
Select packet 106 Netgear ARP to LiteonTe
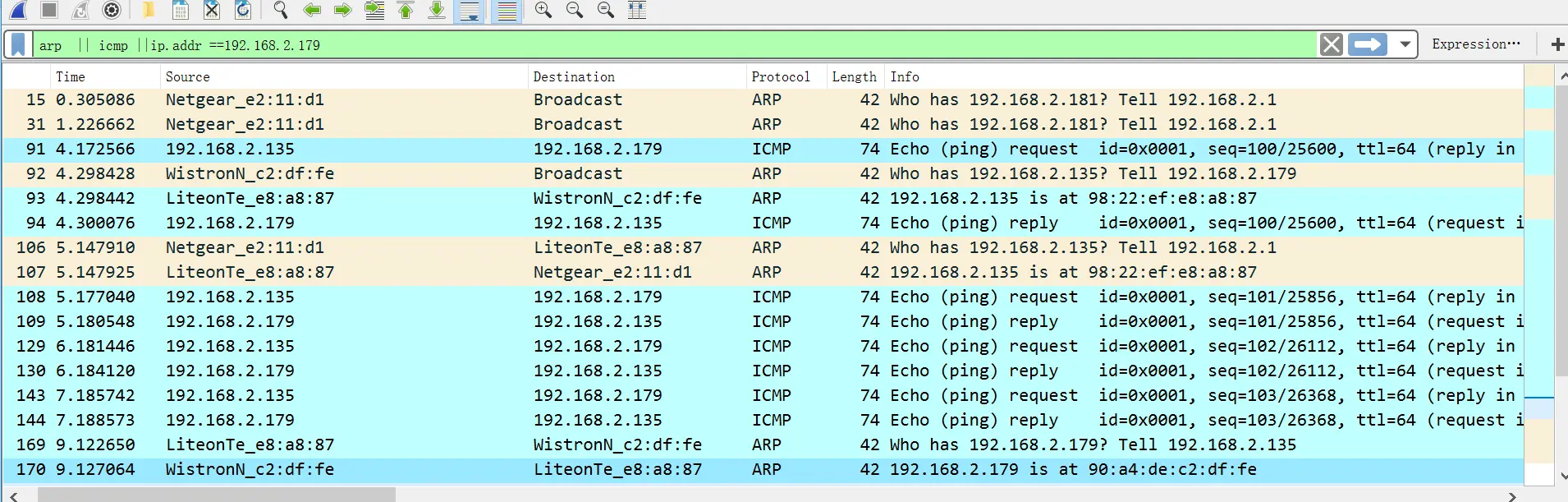(763, 247)
